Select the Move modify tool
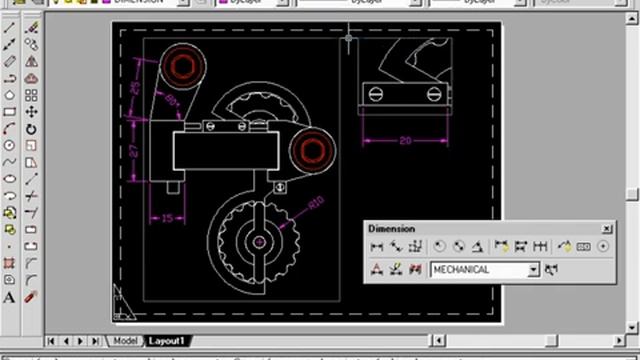The image size is (640, 360). tap(31, 112)
